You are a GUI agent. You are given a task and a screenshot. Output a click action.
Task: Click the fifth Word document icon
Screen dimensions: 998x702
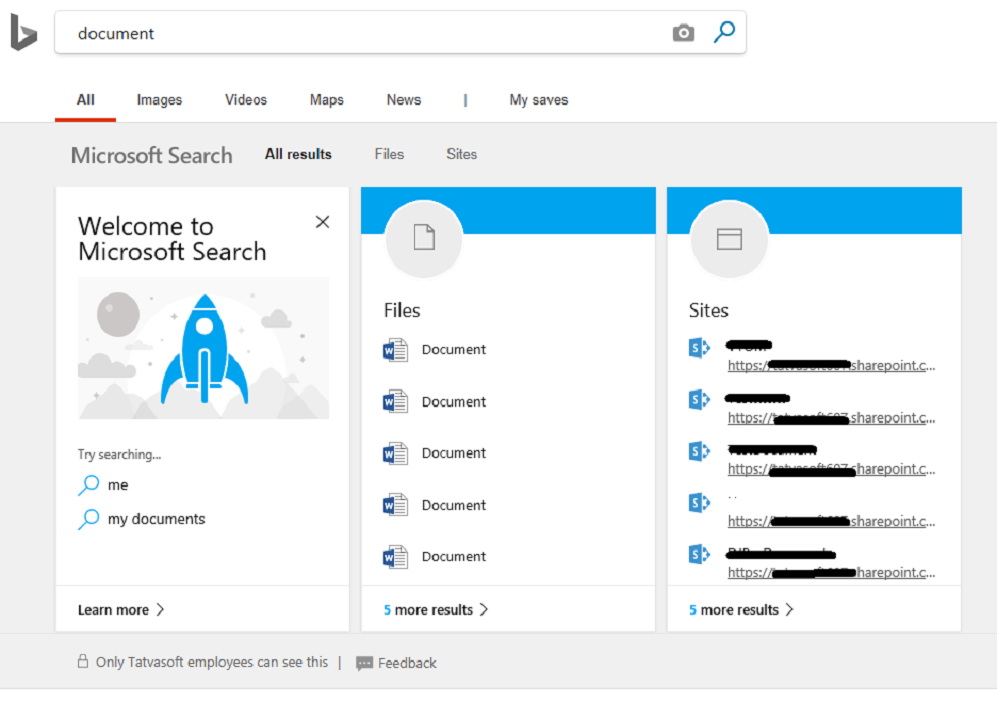tap(395, 557)
